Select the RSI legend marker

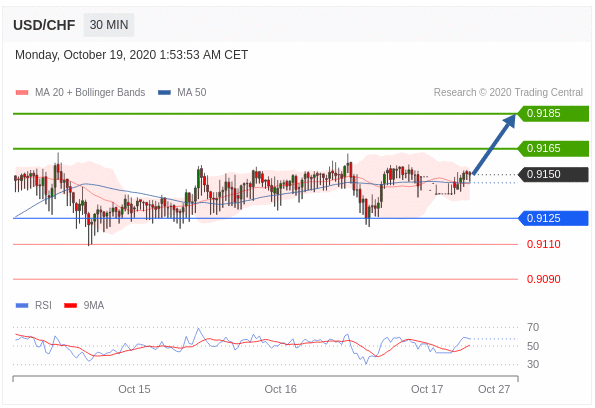[x=22, y=305]
